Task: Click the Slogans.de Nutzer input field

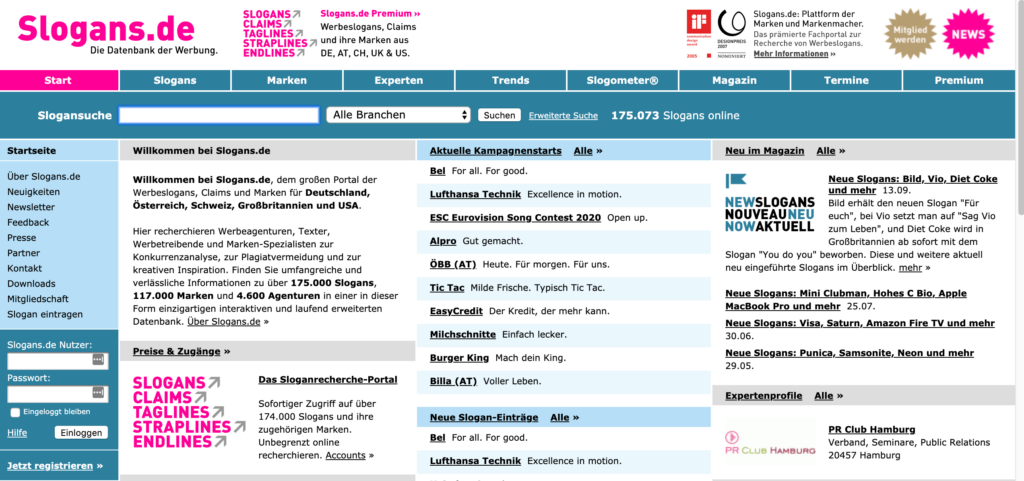Action: coord(57,360)
